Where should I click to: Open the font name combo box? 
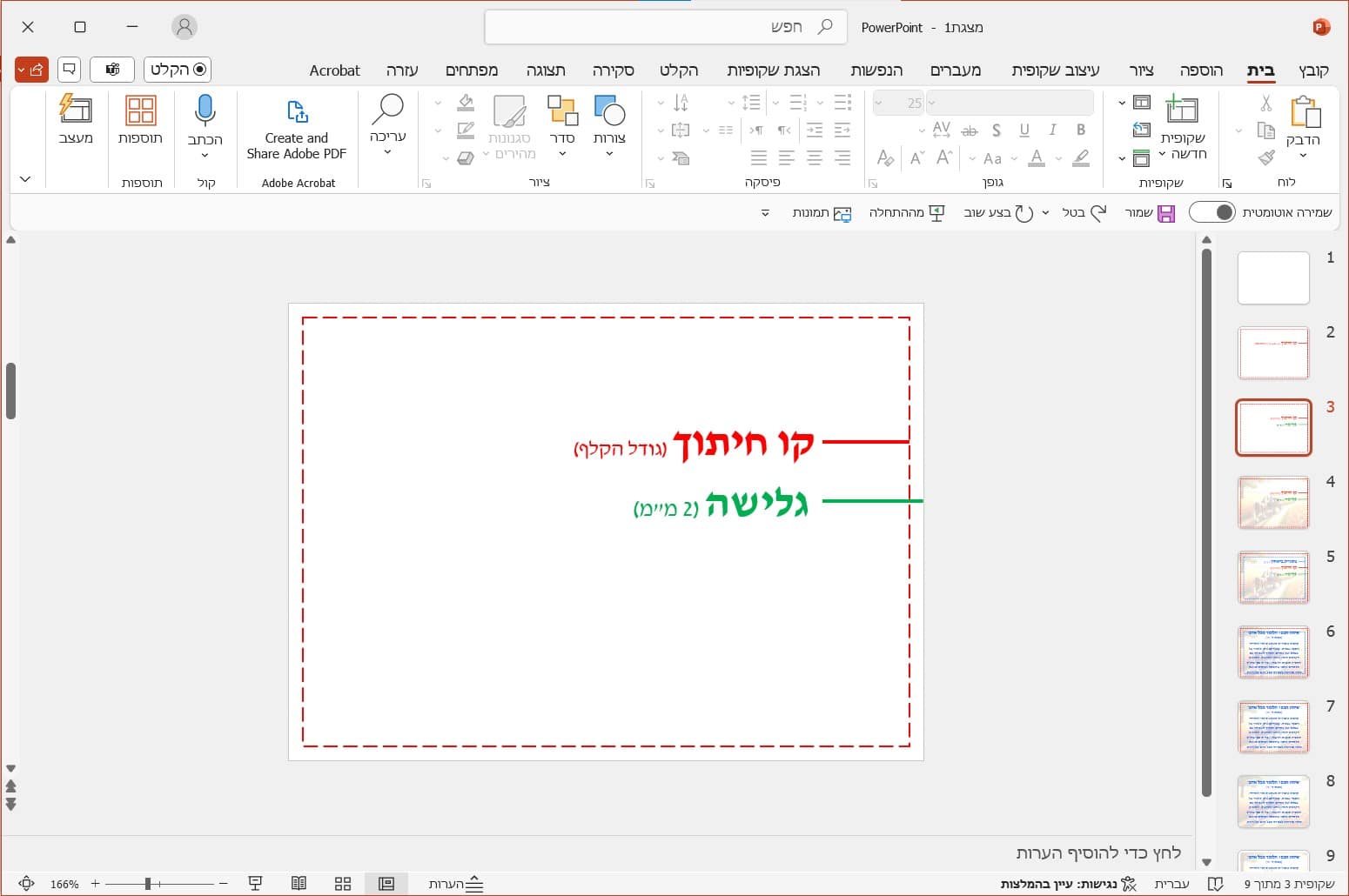(1010, 103)
